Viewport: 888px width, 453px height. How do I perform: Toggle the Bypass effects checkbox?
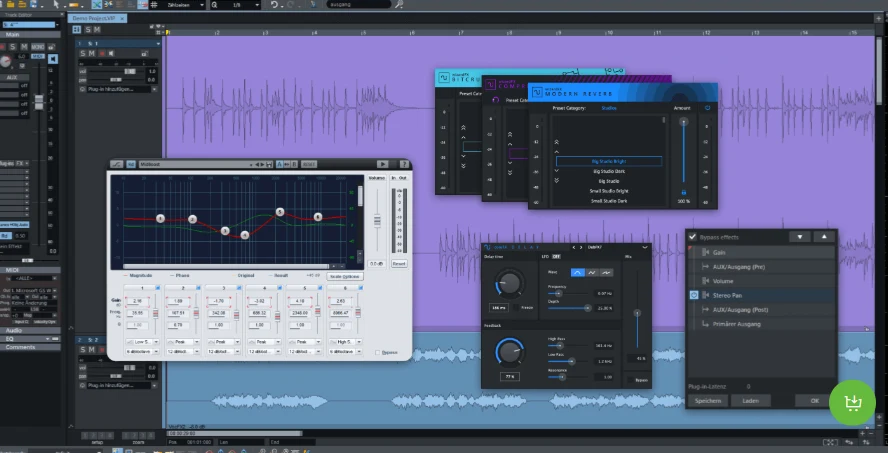[693, 237]
